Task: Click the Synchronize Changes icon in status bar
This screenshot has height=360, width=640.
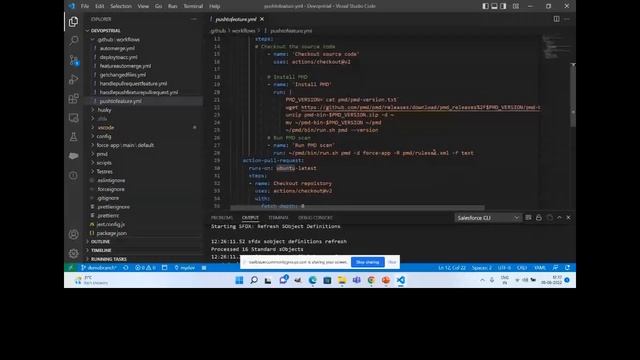Action: pos(126,268)
